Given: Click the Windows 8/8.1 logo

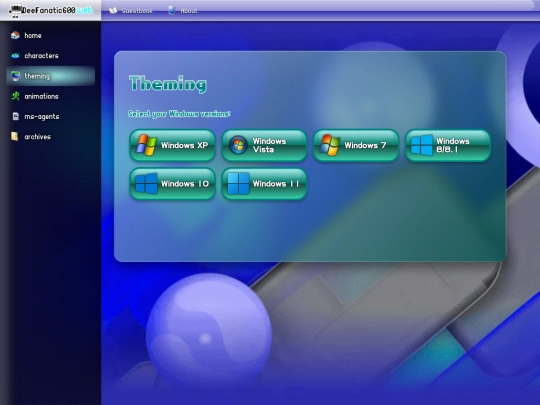Looking at the screenshot, I should [x=422, y=145].
